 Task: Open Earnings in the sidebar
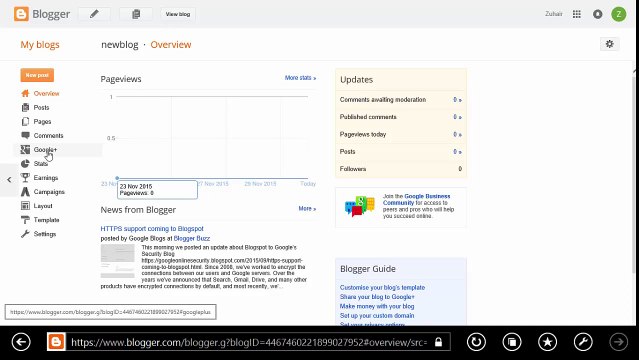(x=46, y=178)
